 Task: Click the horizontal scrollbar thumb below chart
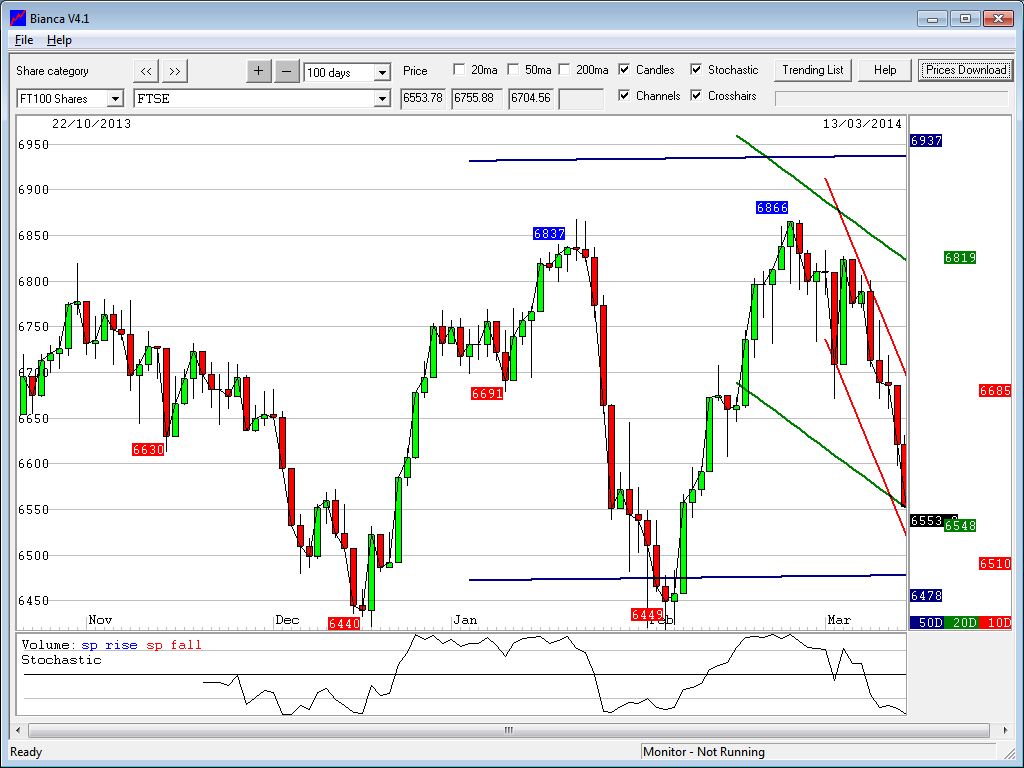[x=508, y=731]
